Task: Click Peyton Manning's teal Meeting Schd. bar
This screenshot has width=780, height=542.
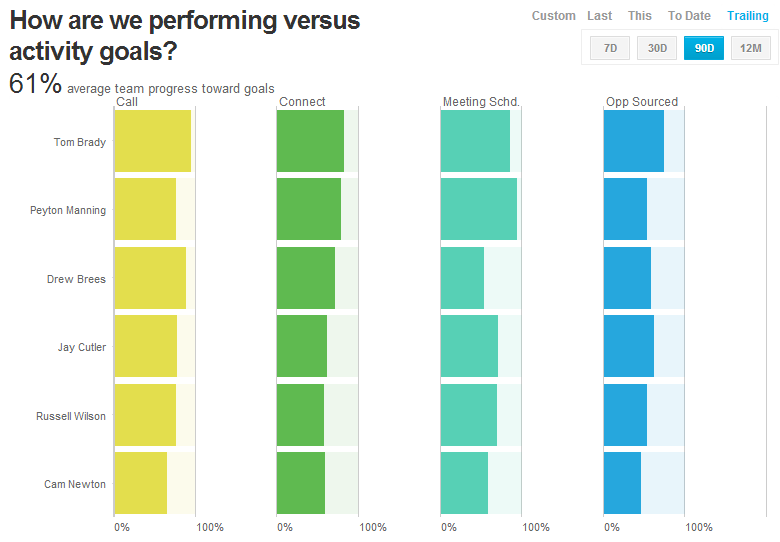Action: [x=478, y=210]
